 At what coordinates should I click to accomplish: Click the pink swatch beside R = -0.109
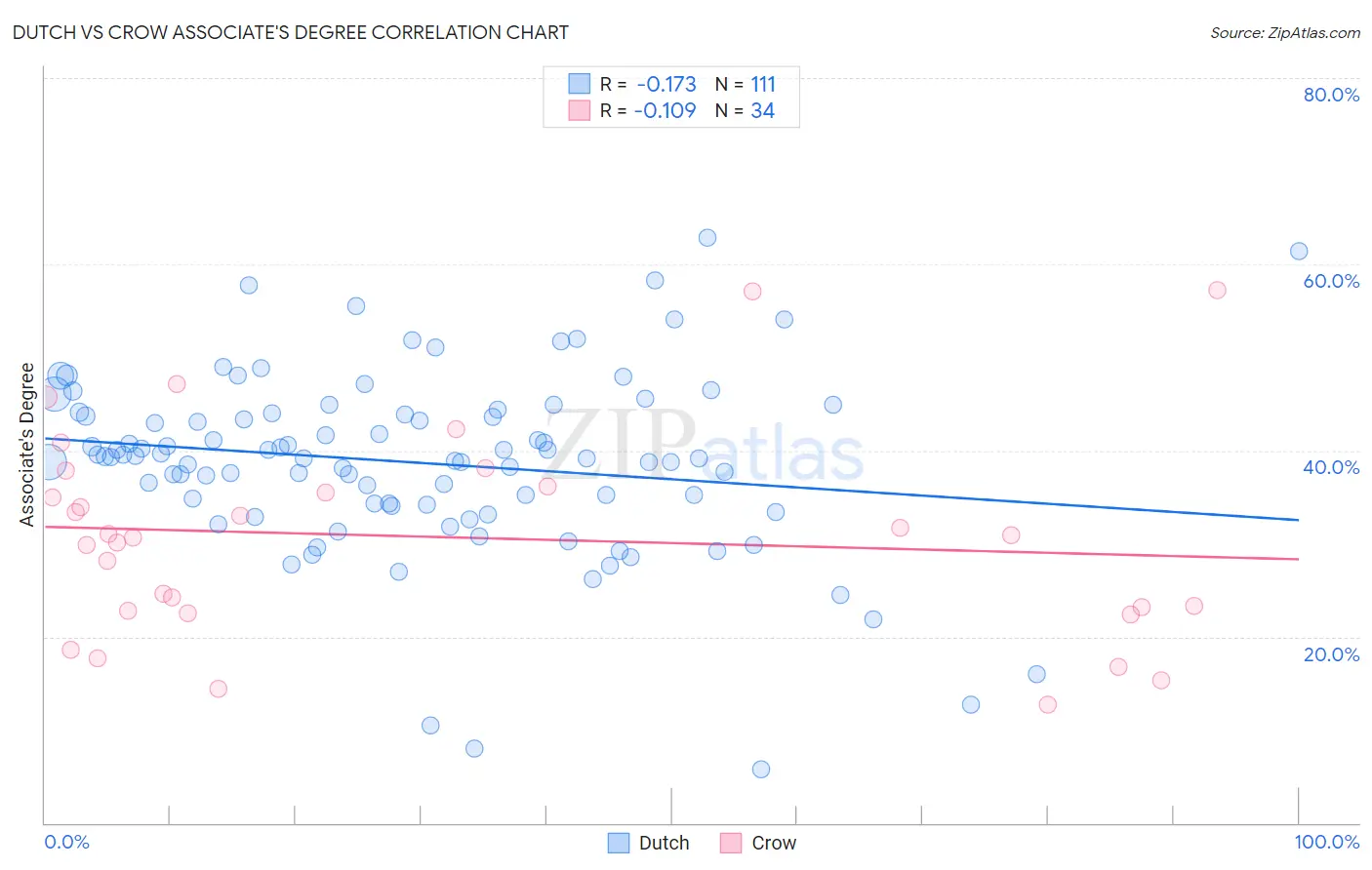(x=580, y=110)
